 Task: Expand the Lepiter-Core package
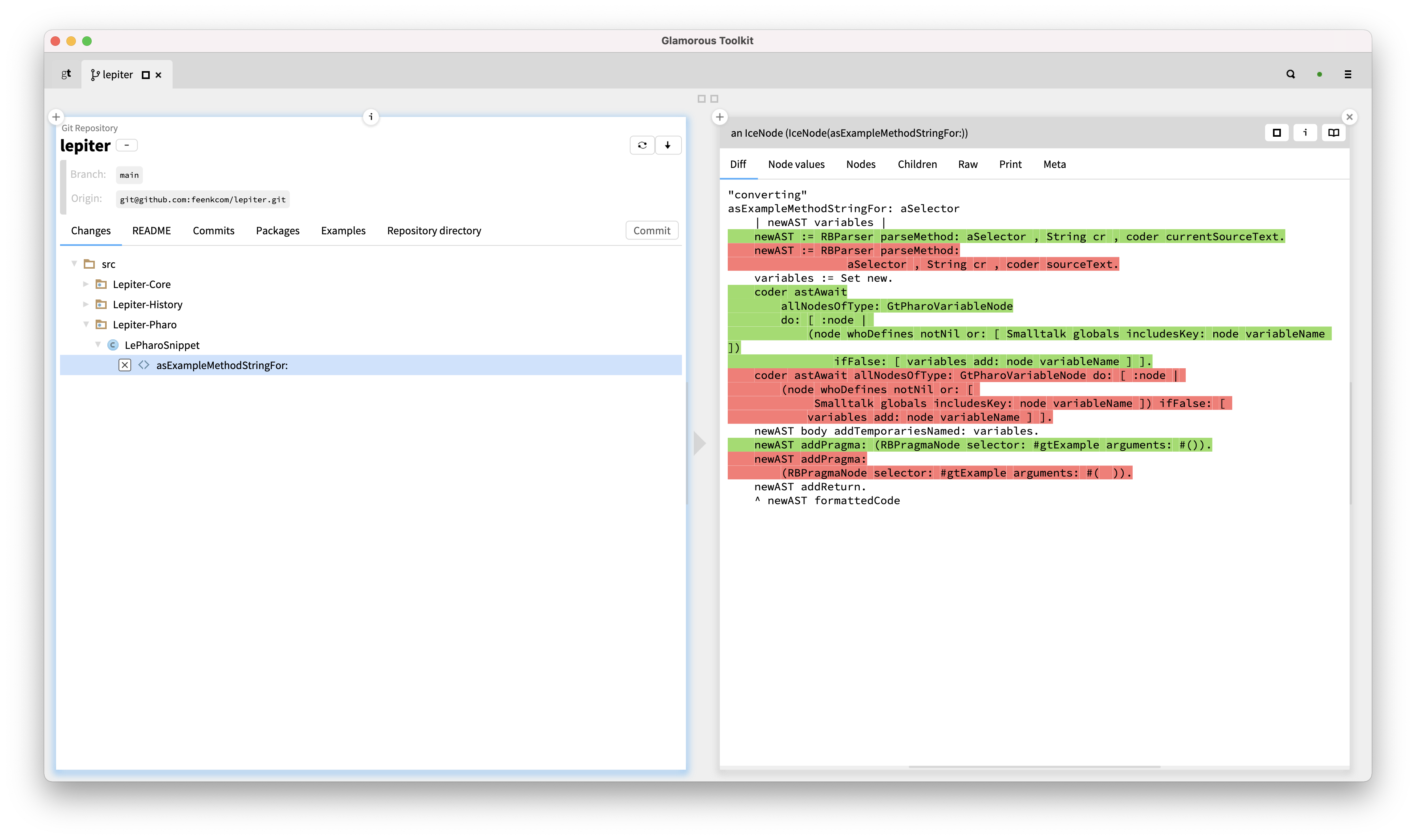[x=86, y=284]
